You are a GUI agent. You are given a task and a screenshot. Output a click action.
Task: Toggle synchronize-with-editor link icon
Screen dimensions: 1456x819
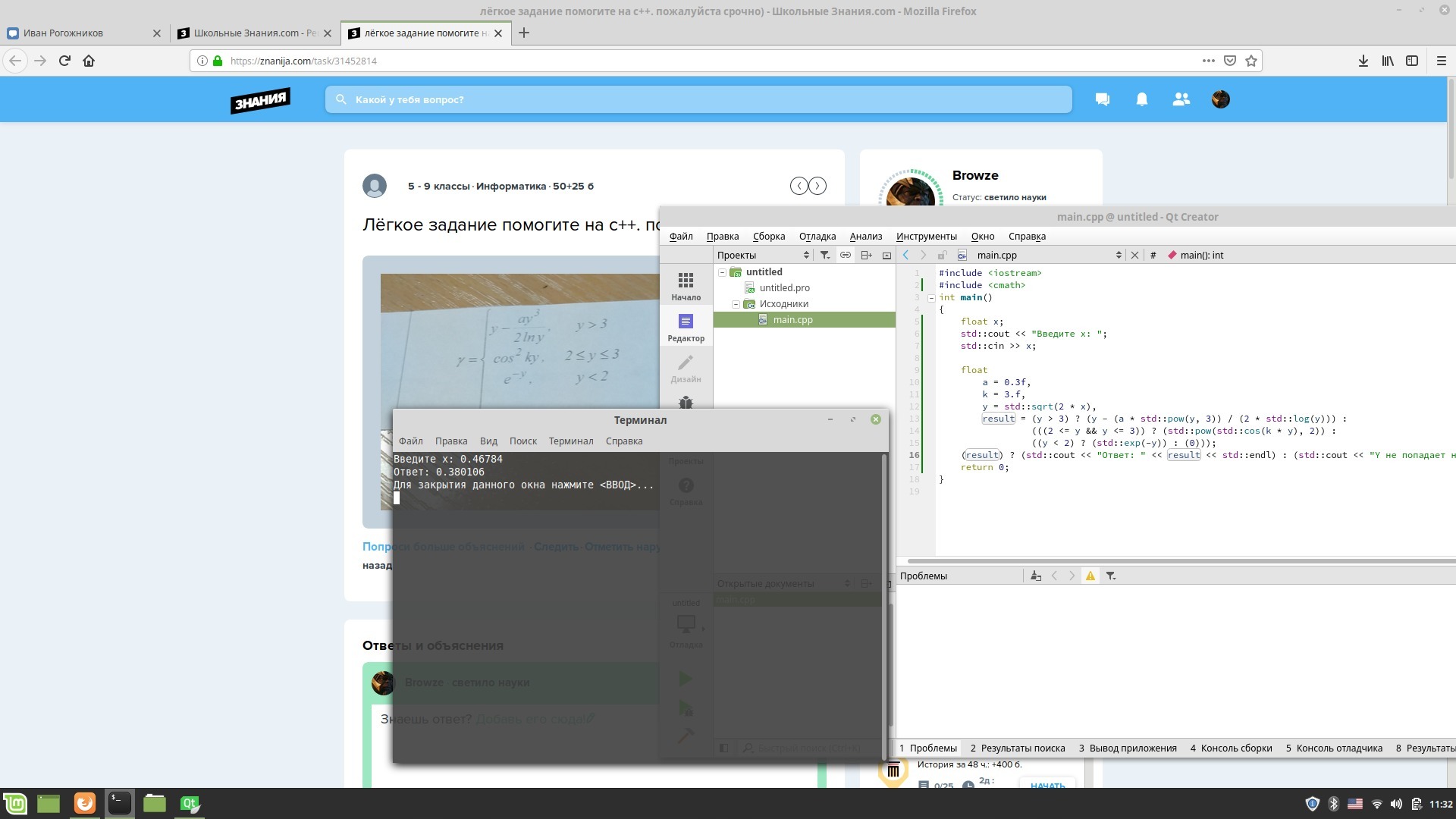846,255
